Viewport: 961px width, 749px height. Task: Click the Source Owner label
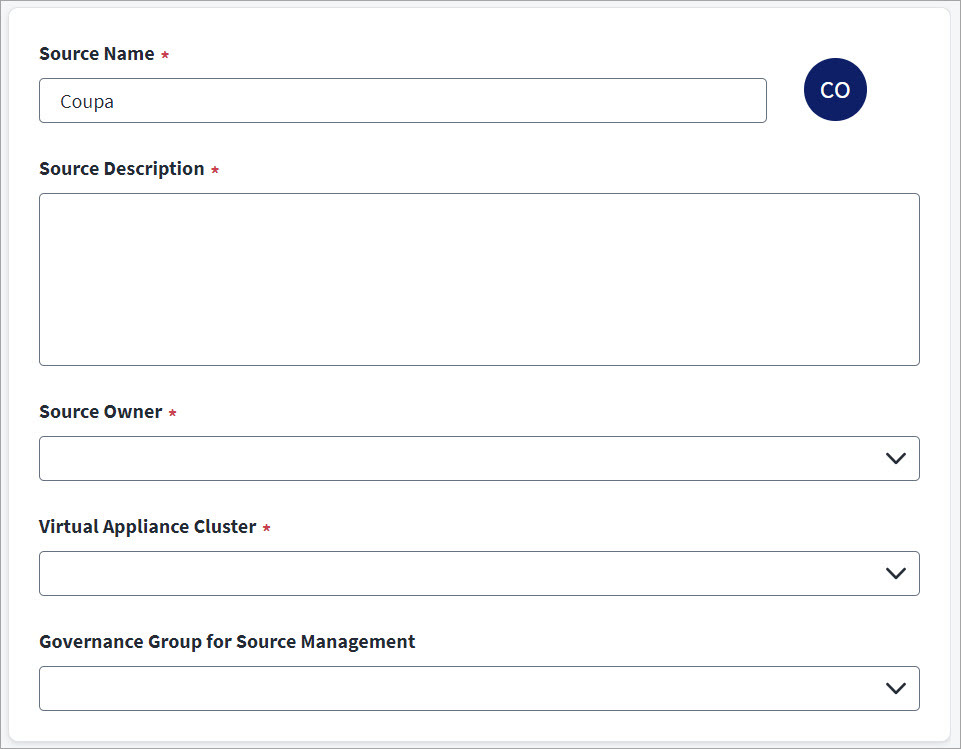tap(101, 412)
